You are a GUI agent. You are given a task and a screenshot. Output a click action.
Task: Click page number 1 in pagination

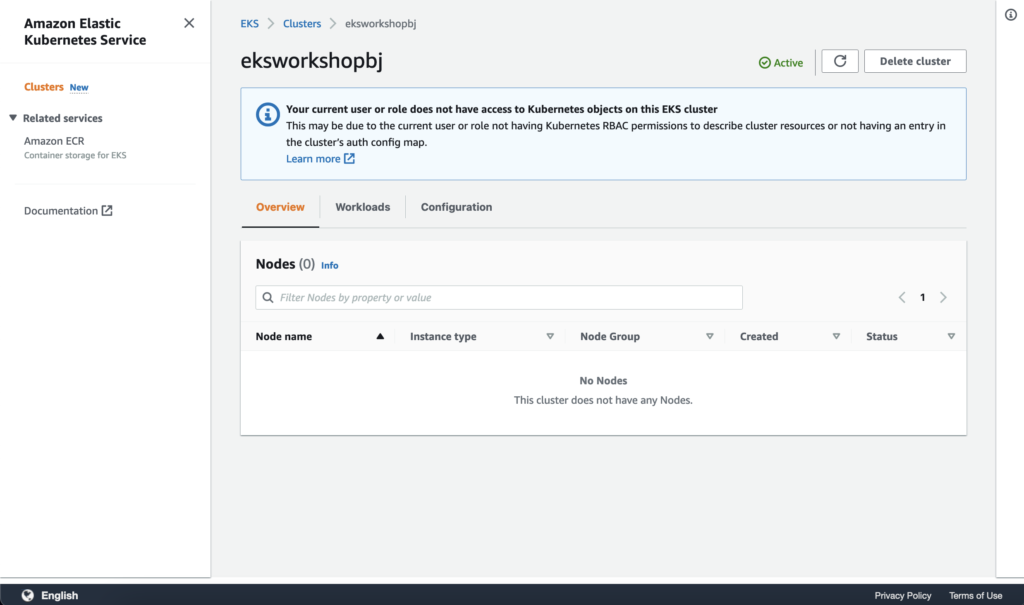tap(922, 297)
